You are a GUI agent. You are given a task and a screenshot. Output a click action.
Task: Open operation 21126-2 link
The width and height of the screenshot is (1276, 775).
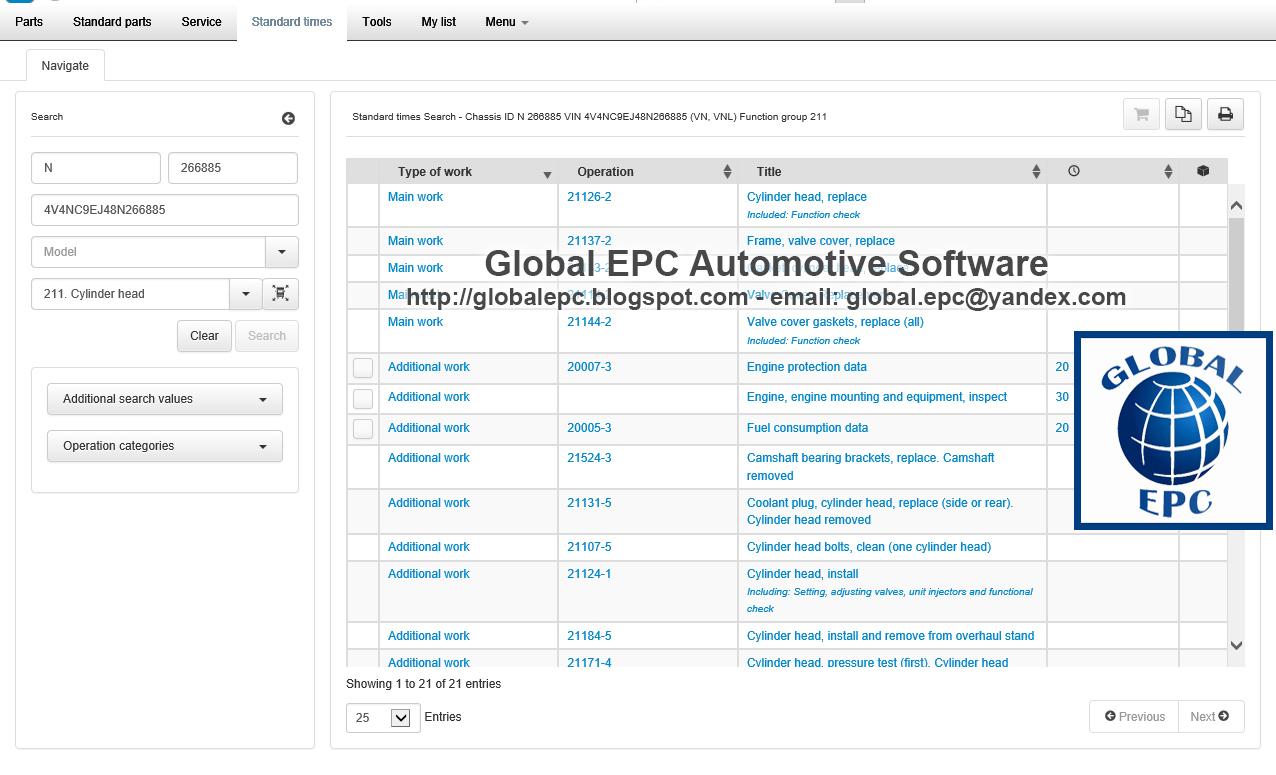click(589, 196)
